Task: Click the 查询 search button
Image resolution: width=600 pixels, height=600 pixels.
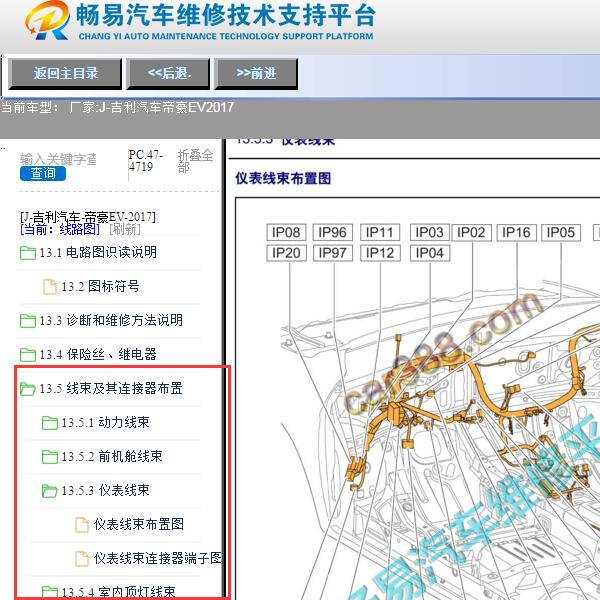Action: click(x=43, y=173)
